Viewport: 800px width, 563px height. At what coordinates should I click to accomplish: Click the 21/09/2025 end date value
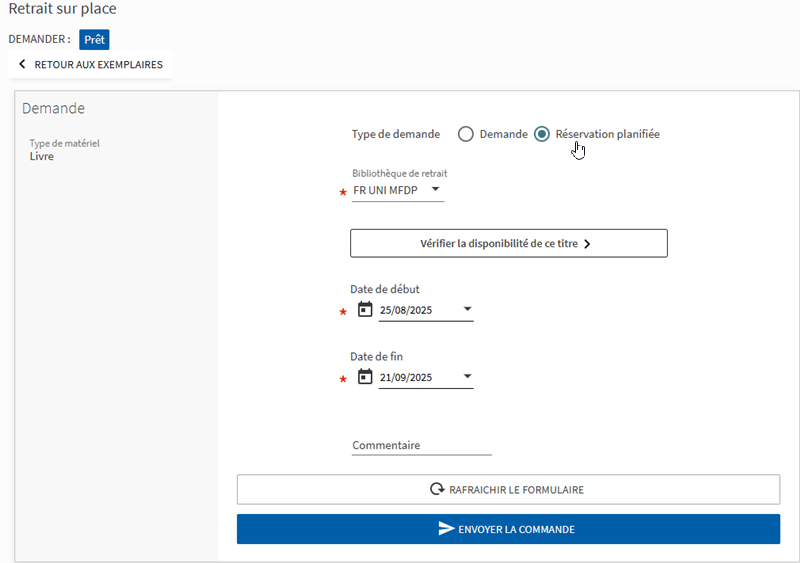(406, 377)
